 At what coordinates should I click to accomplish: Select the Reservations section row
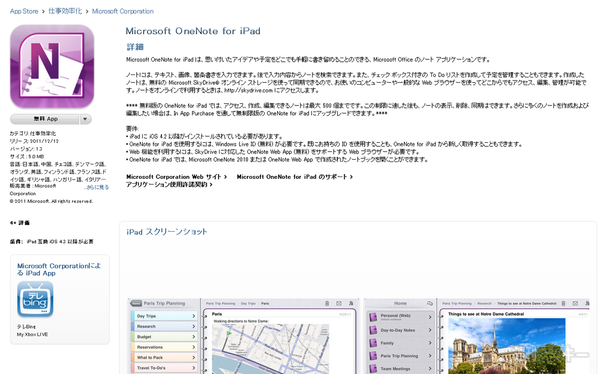click(x=164, y=347)
